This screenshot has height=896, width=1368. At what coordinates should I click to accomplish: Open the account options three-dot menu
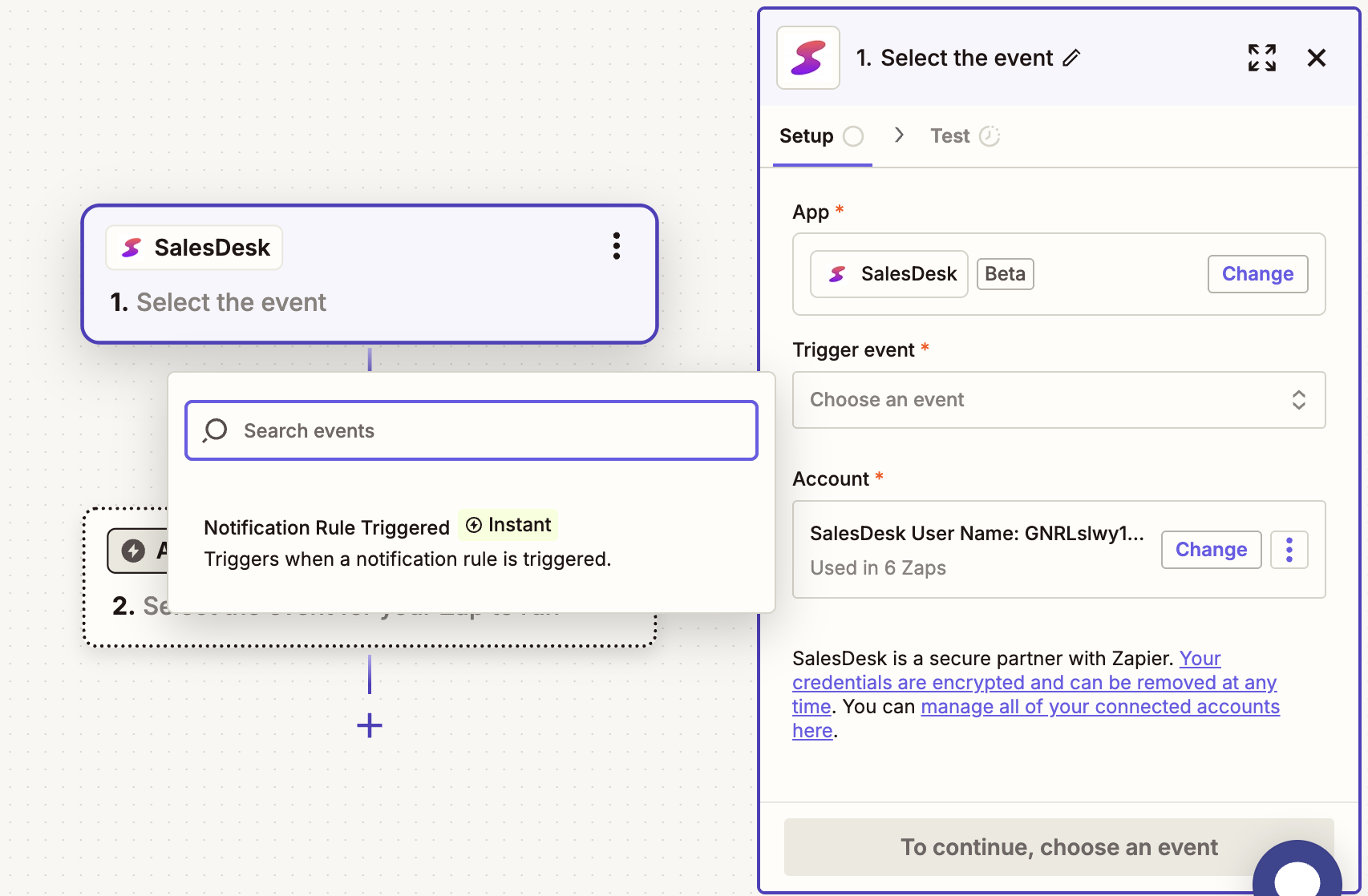[x=1289, y=550]
